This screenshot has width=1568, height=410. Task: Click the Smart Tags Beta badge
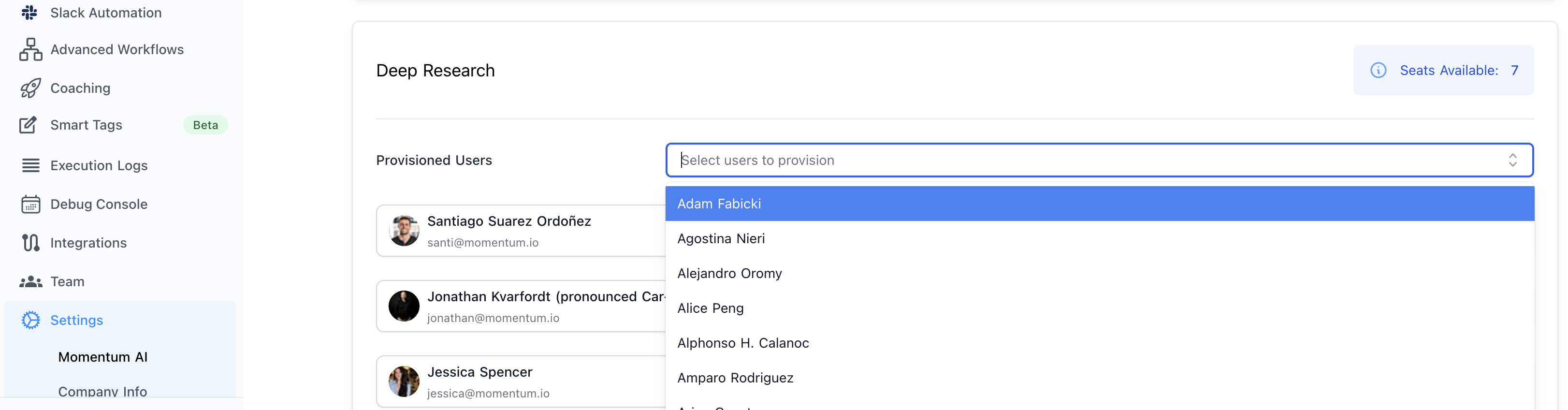[x=205, y=125]
